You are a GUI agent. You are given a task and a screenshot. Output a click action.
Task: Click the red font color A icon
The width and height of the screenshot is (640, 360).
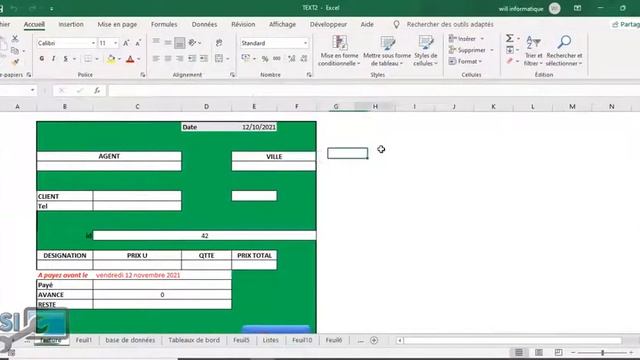coord(130,59)
